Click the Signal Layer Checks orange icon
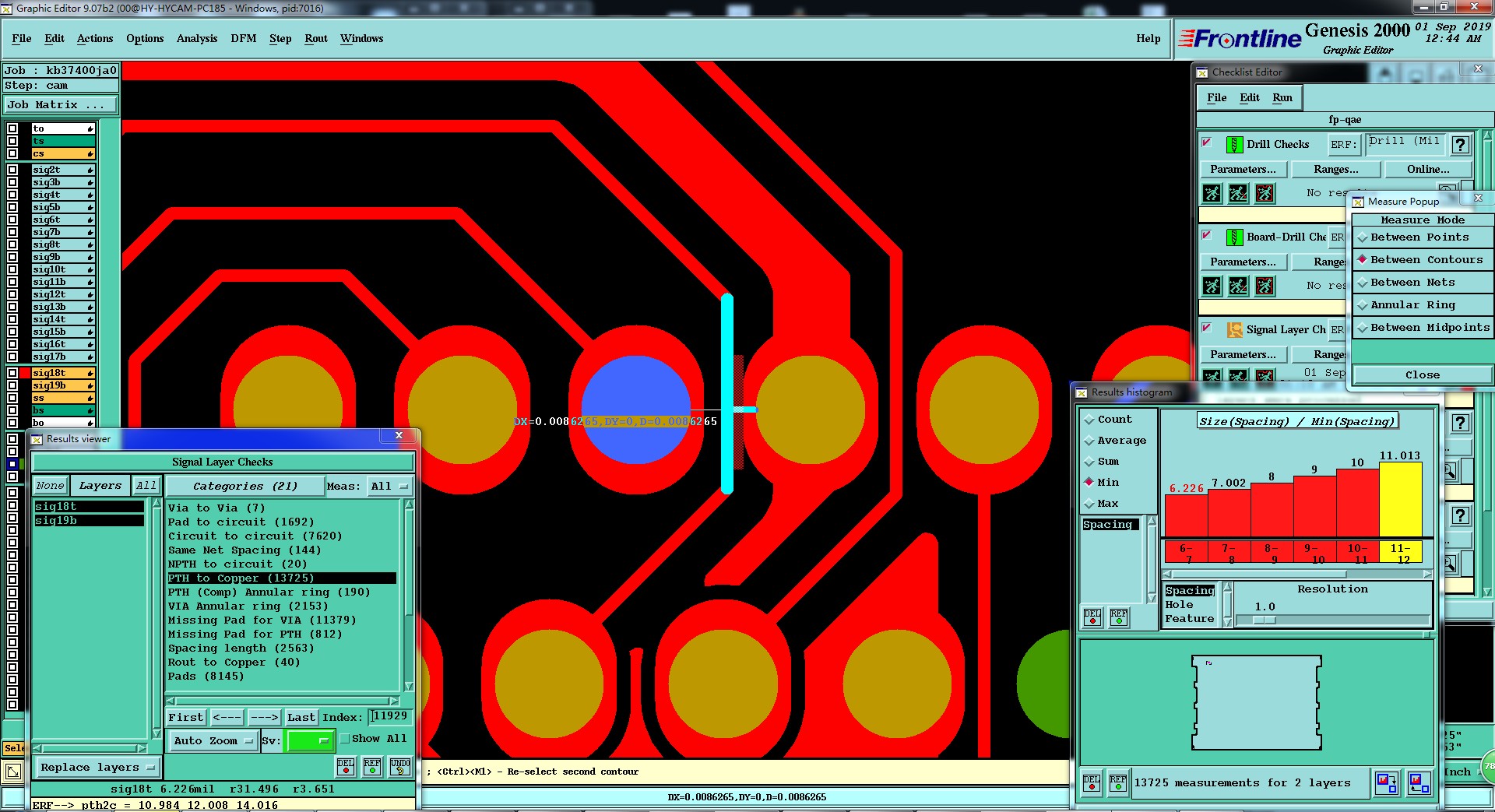 (x=1234, y=330)
